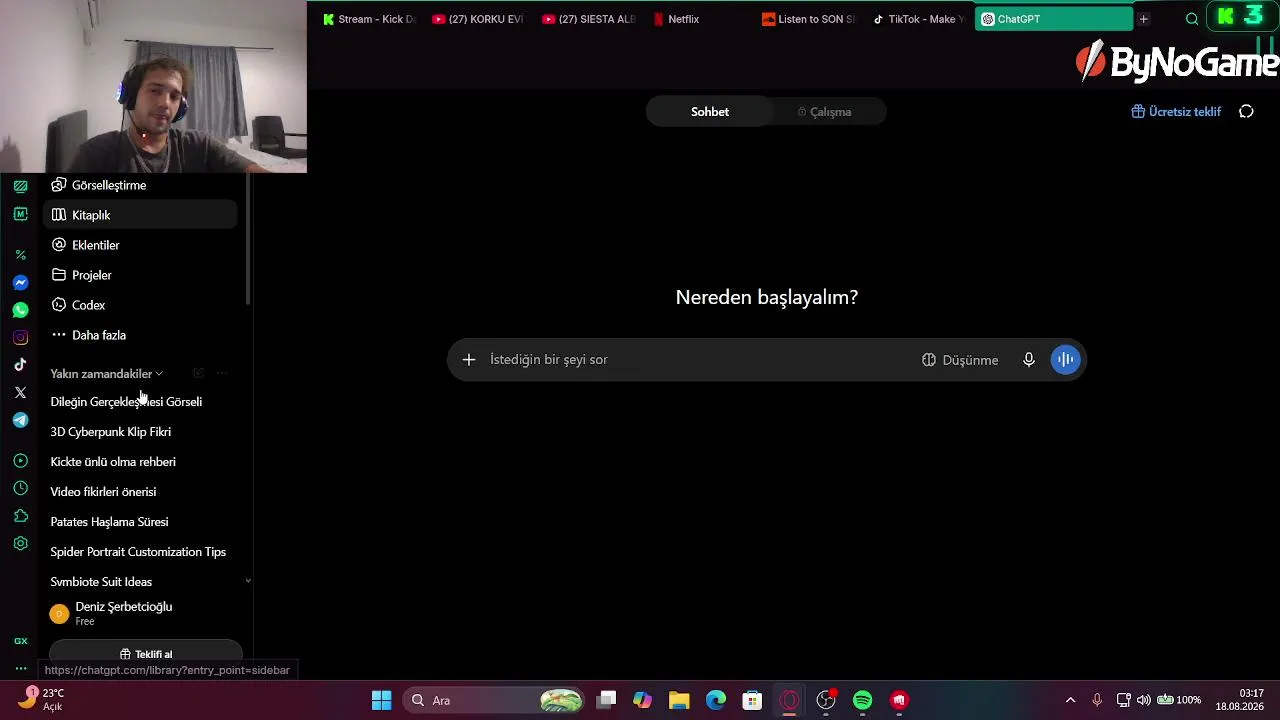Viewport: 1280px width, 720px height.
Task: Open File Explorer from the taskbar
Action: click(x=679, y=700)
